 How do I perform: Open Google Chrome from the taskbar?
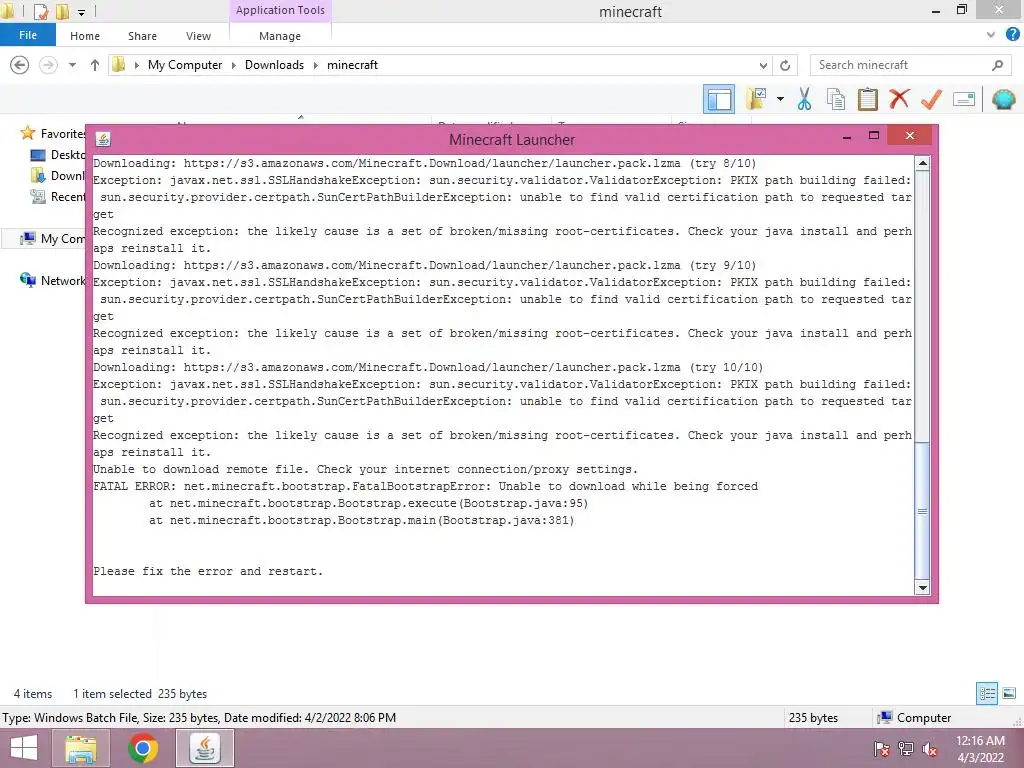click(x=143, y=748)
